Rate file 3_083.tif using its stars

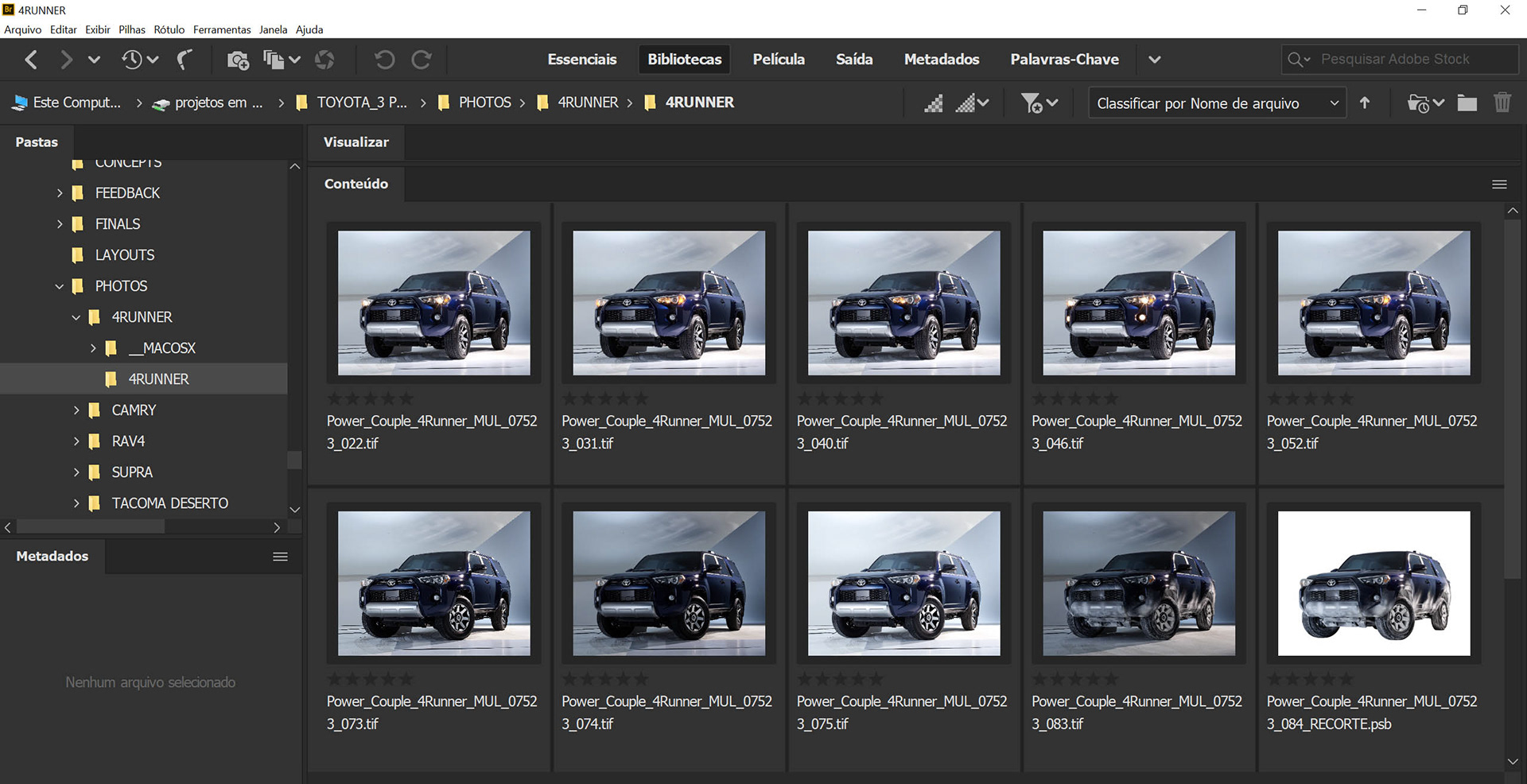[x=1075, y=679]
